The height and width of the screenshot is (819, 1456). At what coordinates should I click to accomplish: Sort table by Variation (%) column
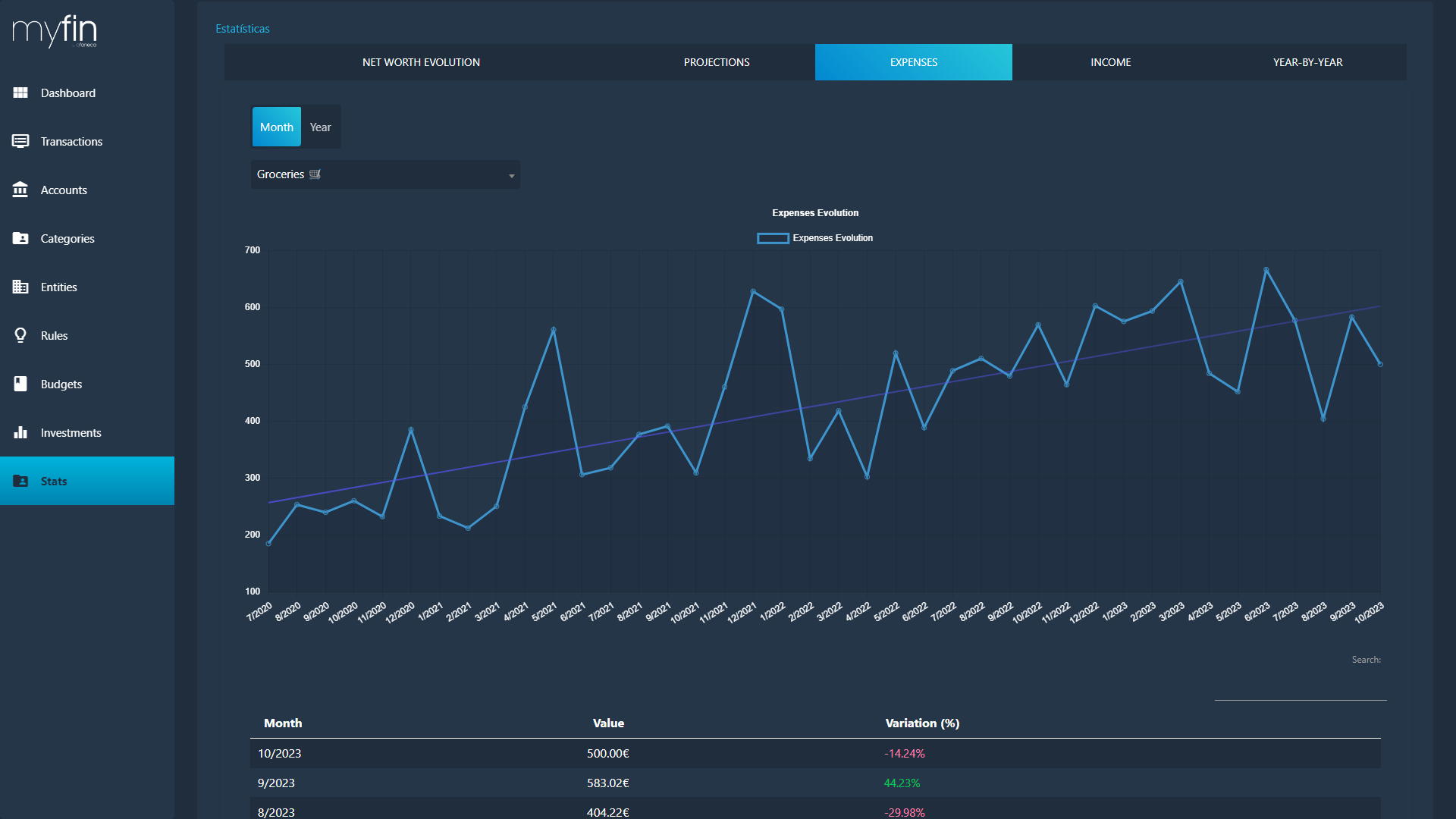922,723
